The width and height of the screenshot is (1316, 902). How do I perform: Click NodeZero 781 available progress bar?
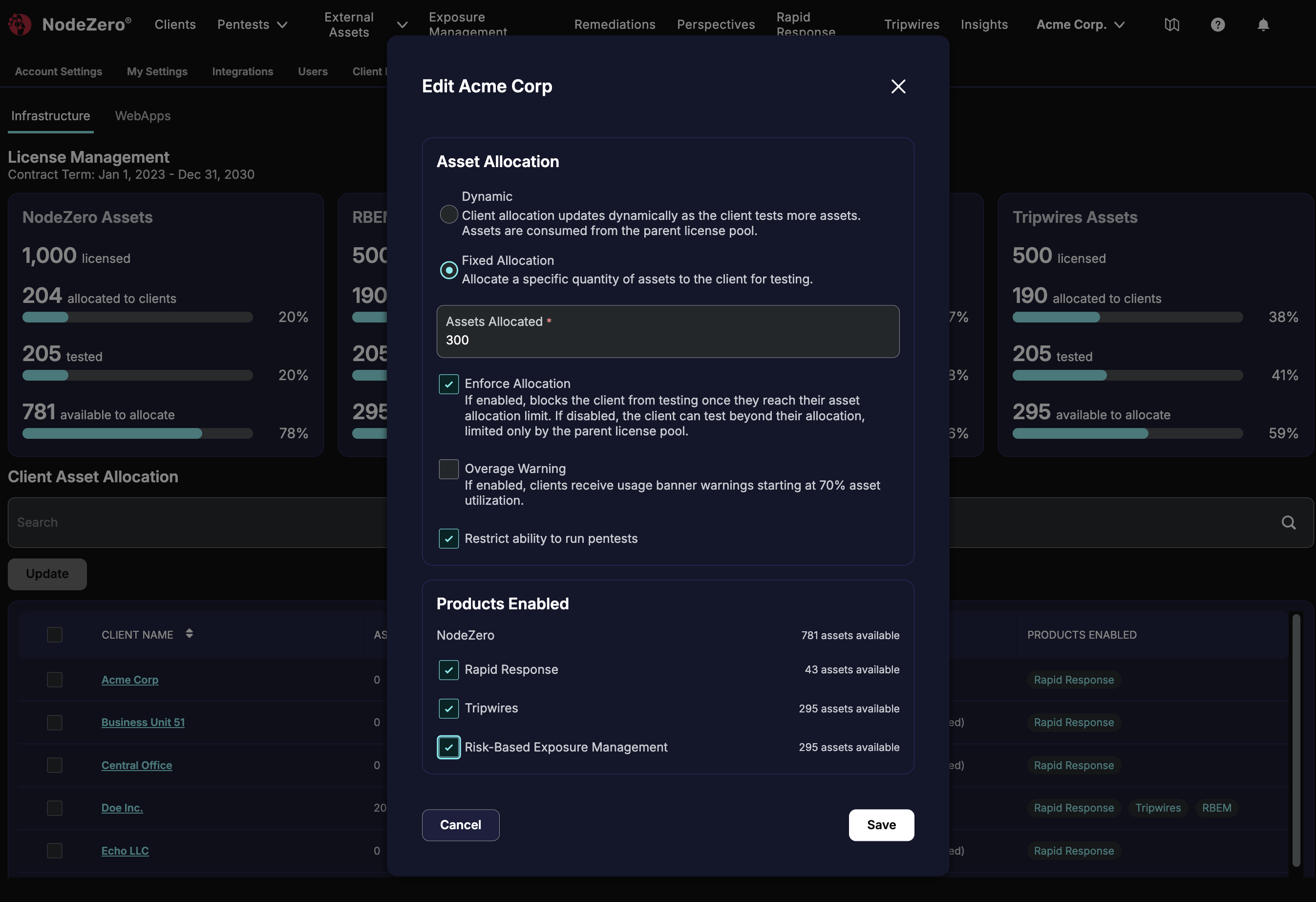coord(137,433)
